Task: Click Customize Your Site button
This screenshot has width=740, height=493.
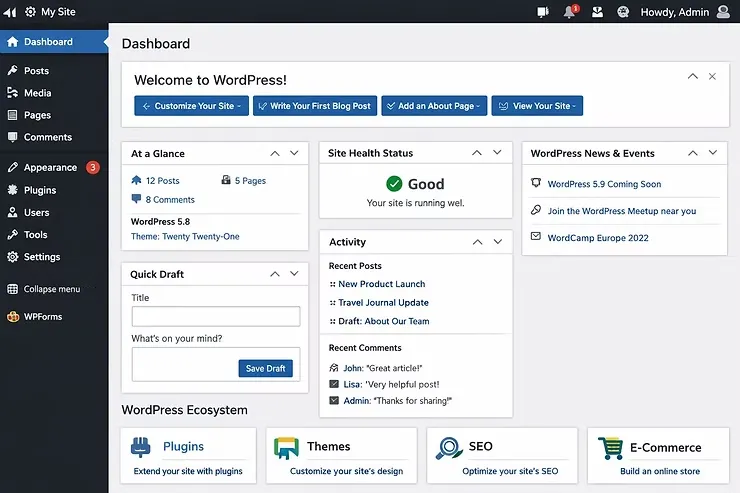Action: point(191,106)
